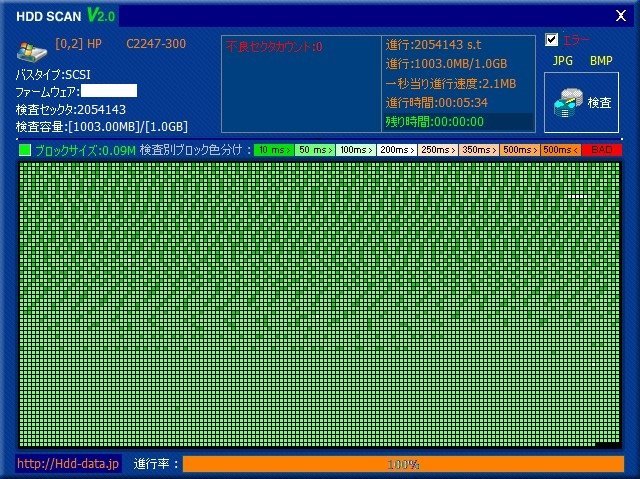Click the 検査セクタ:2054143 text
Image resolution: width=640 pixels, height=479 pixels.
[71, 110]
